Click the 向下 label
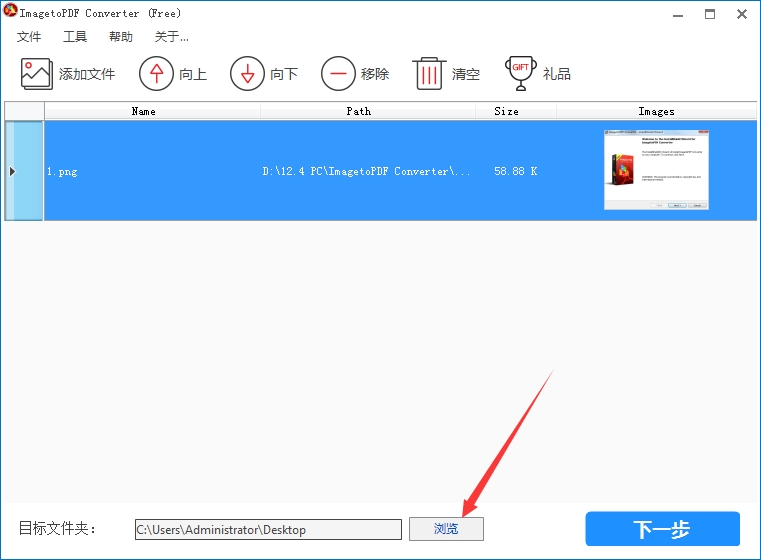Image resolution: width=761 pixels, height=560 pixels. (284, 74)
